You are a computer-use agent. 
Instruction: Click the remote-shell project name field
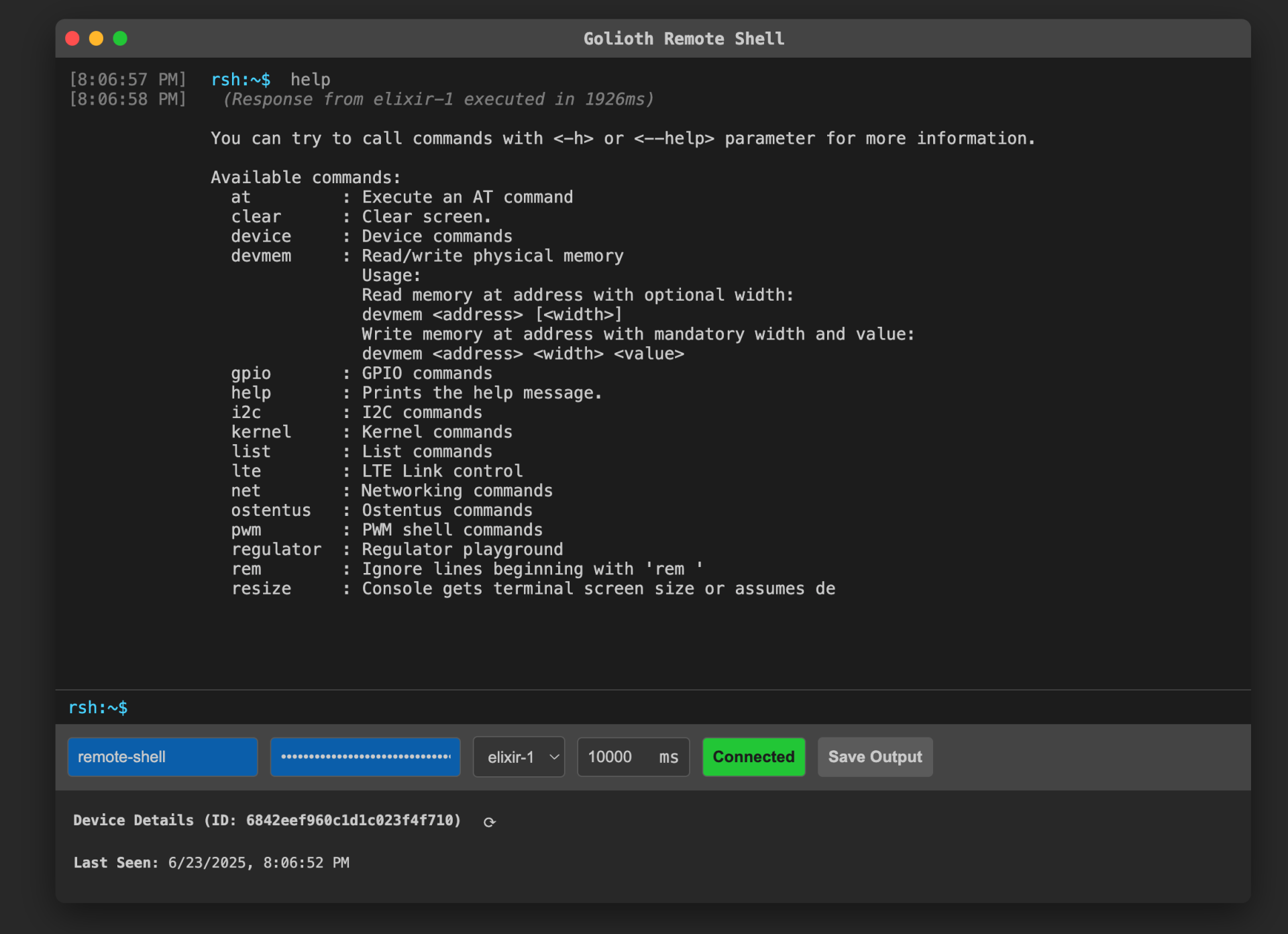(162, 757)
